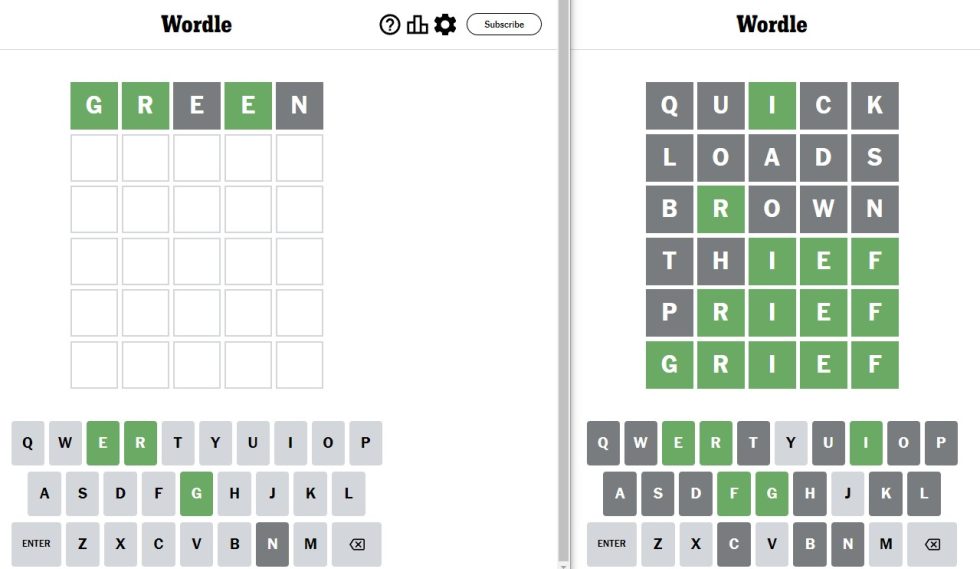Open the Help question mark icon
980x569 pixels.
(x=390, y=25)
